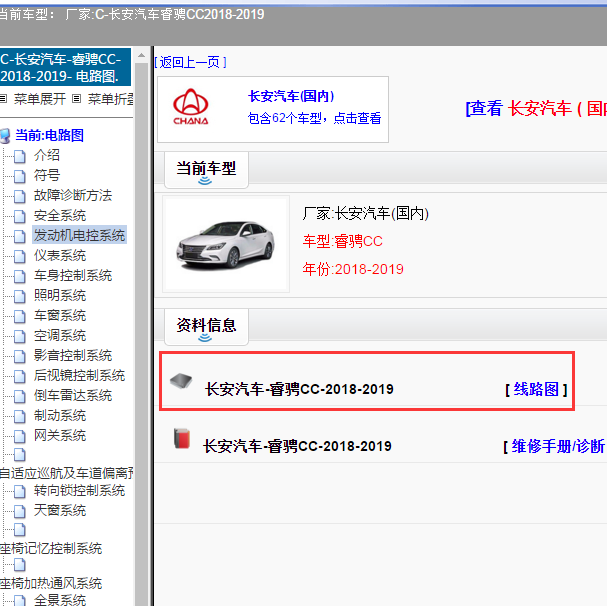Click the page icon beside 转向锁控制系统
The image size is (607, 606).
point(19,491)
